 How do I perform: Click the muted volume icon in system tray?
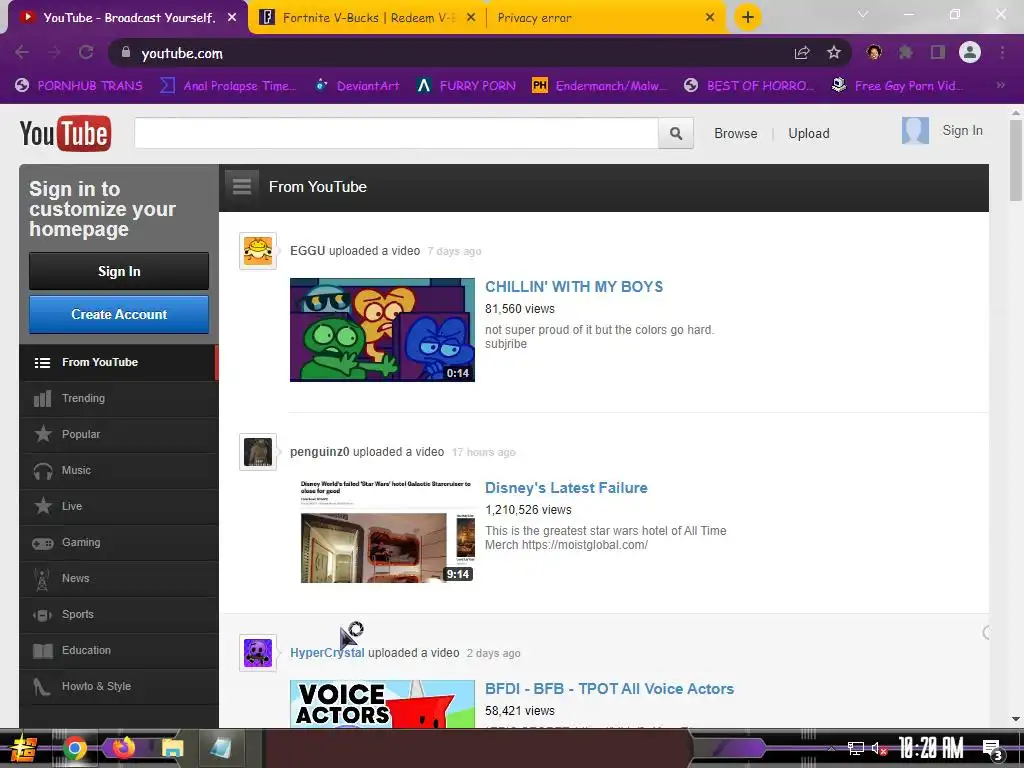pos(879,748)
